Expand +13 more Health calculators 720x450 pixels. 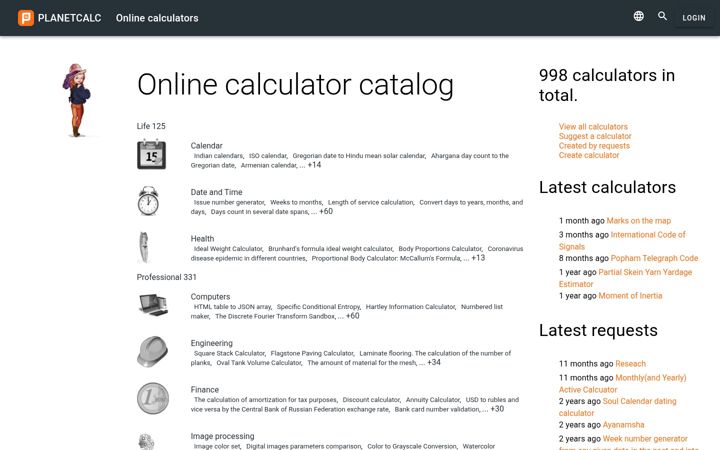click(x=478, y=258)
